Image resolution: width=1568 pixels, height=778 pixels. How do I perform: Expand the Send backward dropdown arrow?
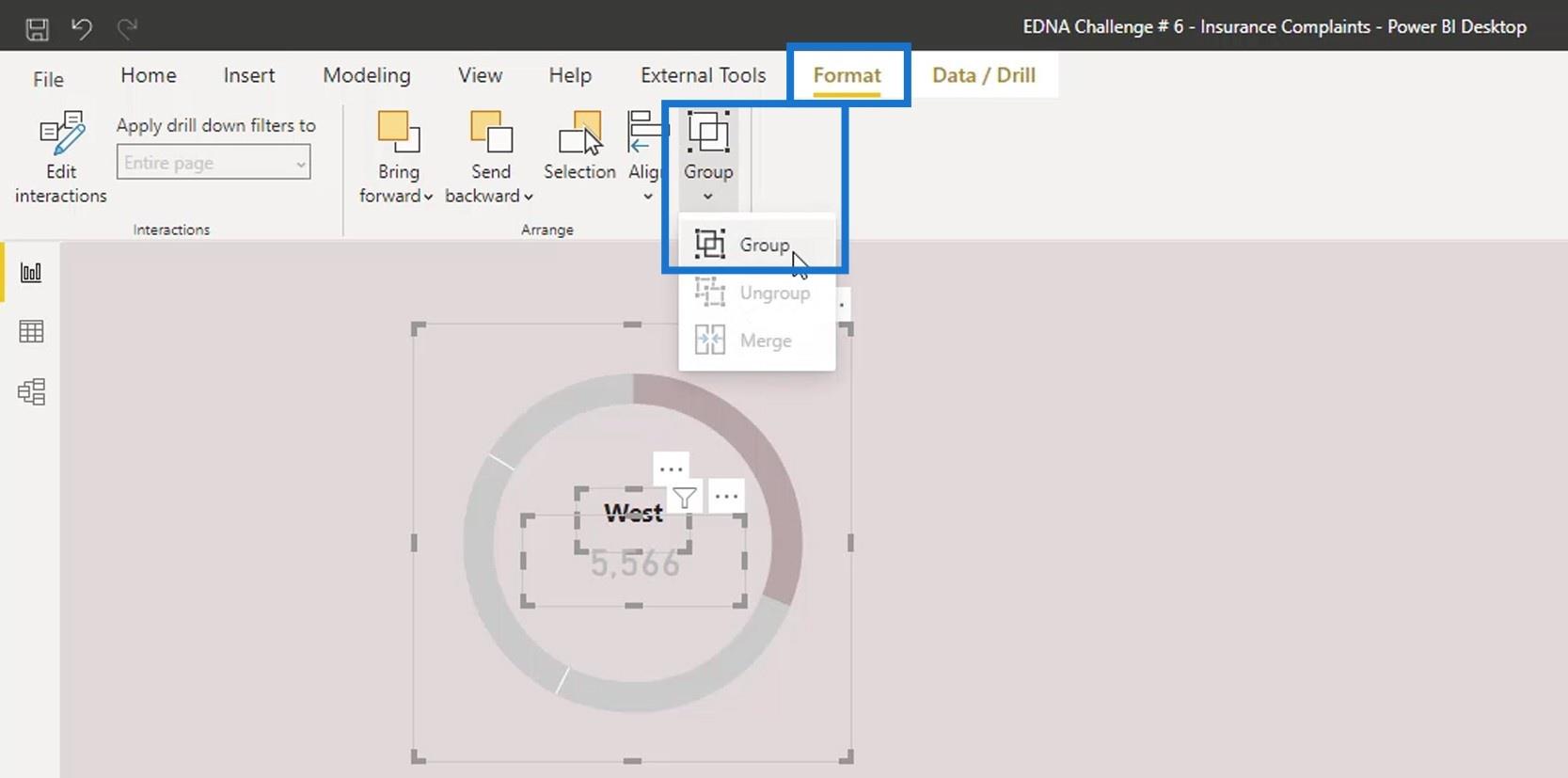[x=529, y=197]
